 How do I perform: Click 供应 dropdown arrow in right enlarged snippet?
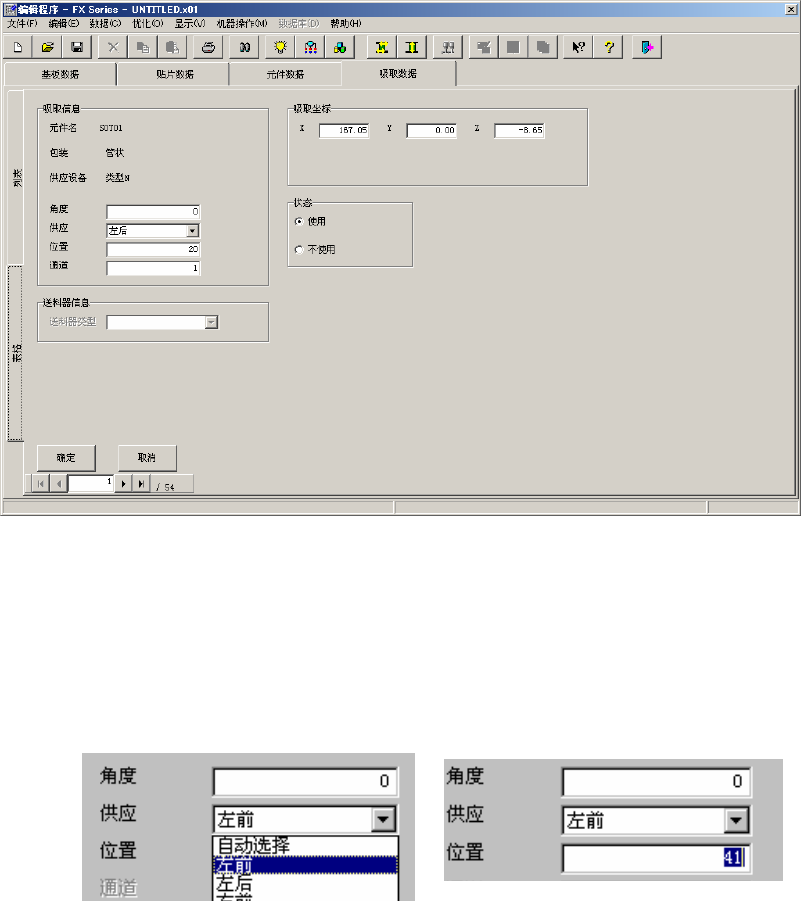click(736, 820)
